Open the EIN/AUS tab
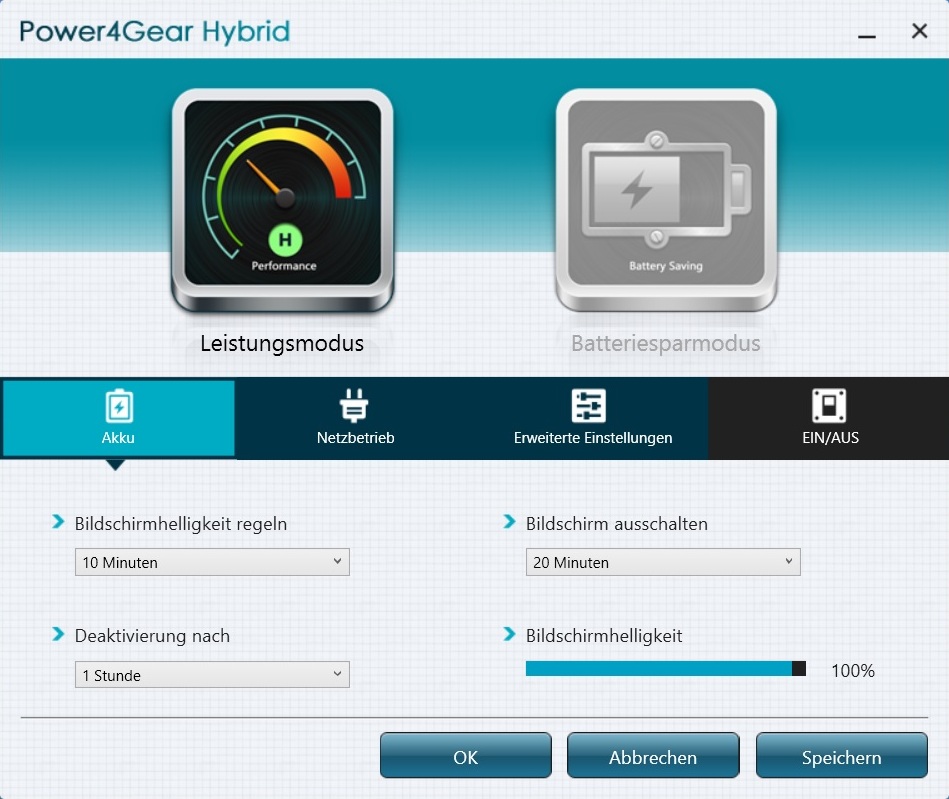This screenshot has height=799, width=949. 829,418
